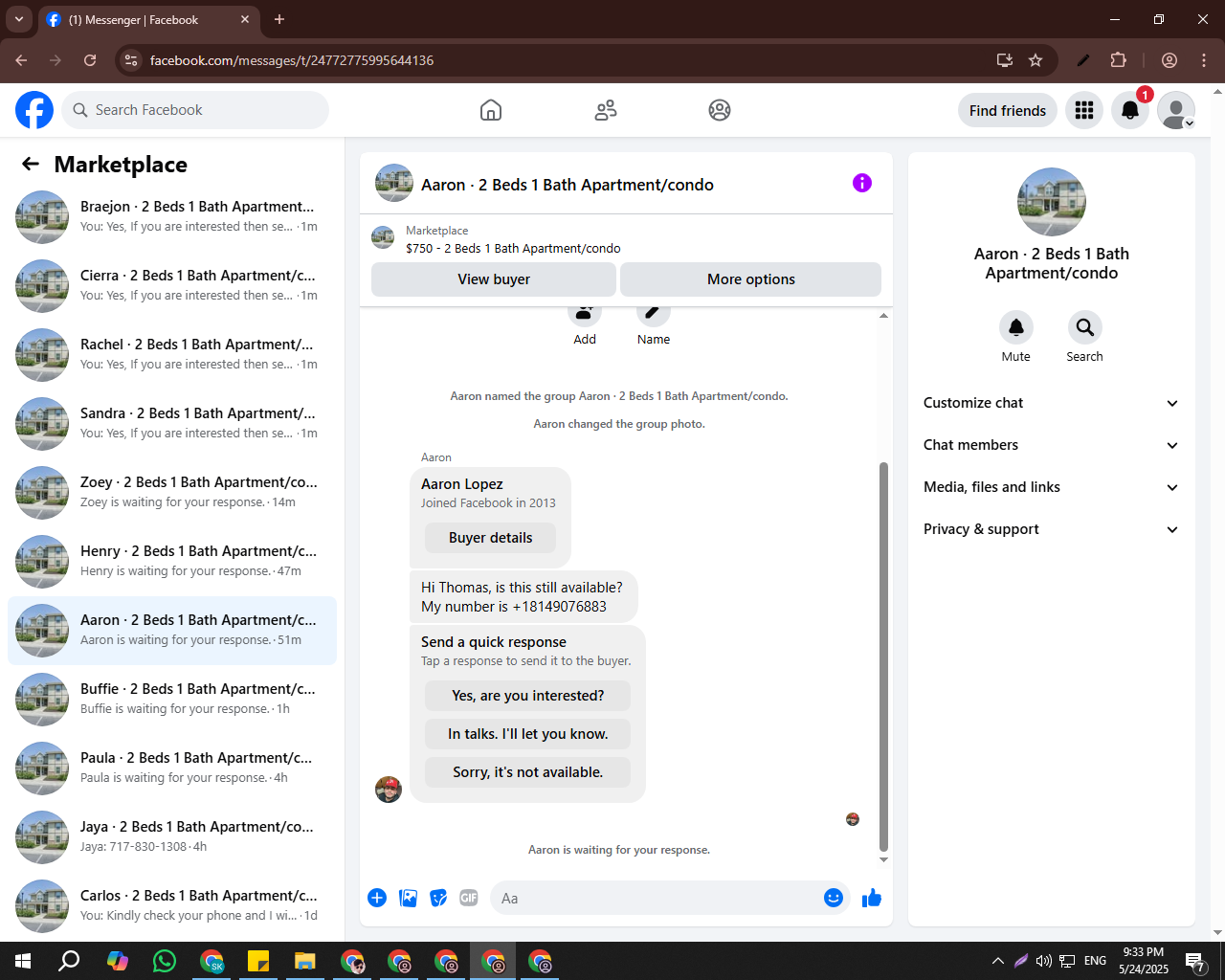Open taskbar search magnifier

[x=69, y=961]
